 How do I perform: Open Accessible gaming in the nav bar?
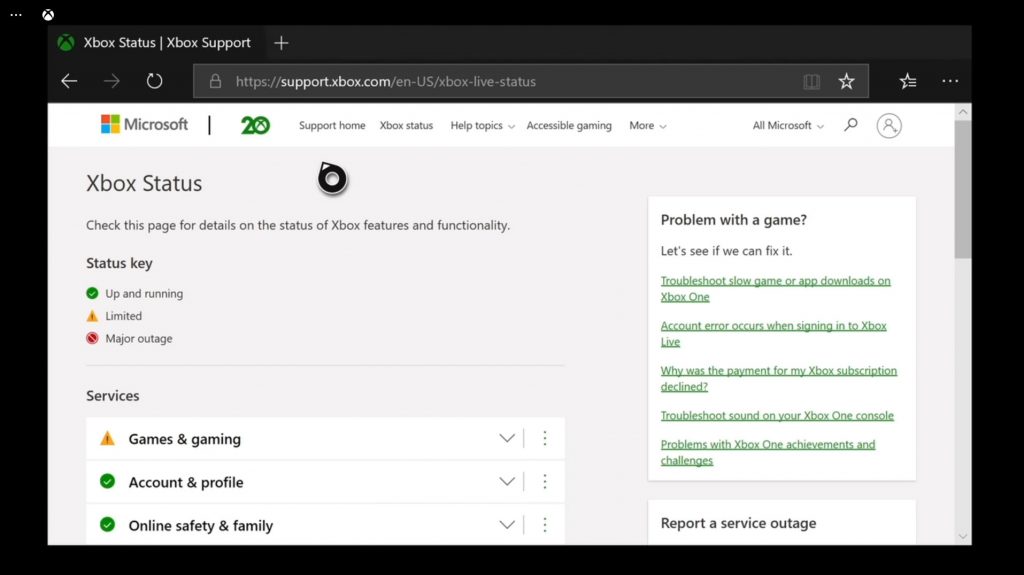tap(569, 125)
